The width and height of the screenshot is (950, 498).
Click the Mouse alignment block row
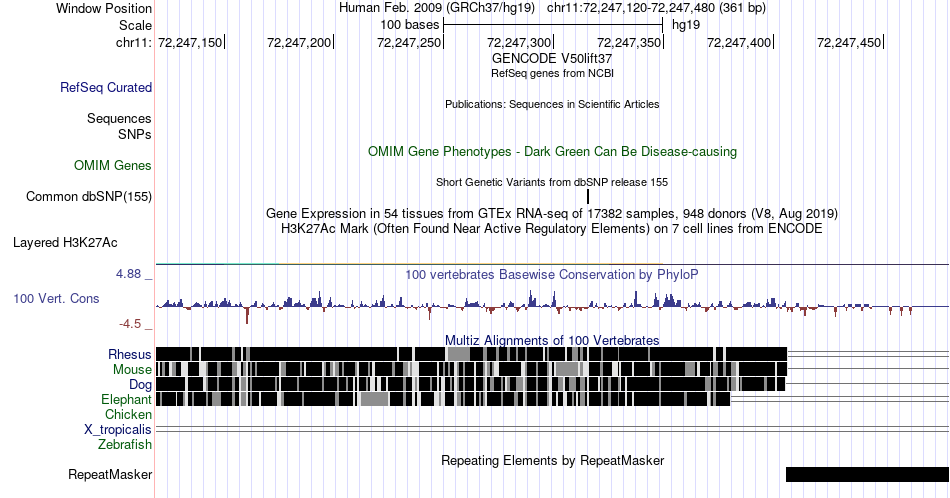tap(471, 369)
